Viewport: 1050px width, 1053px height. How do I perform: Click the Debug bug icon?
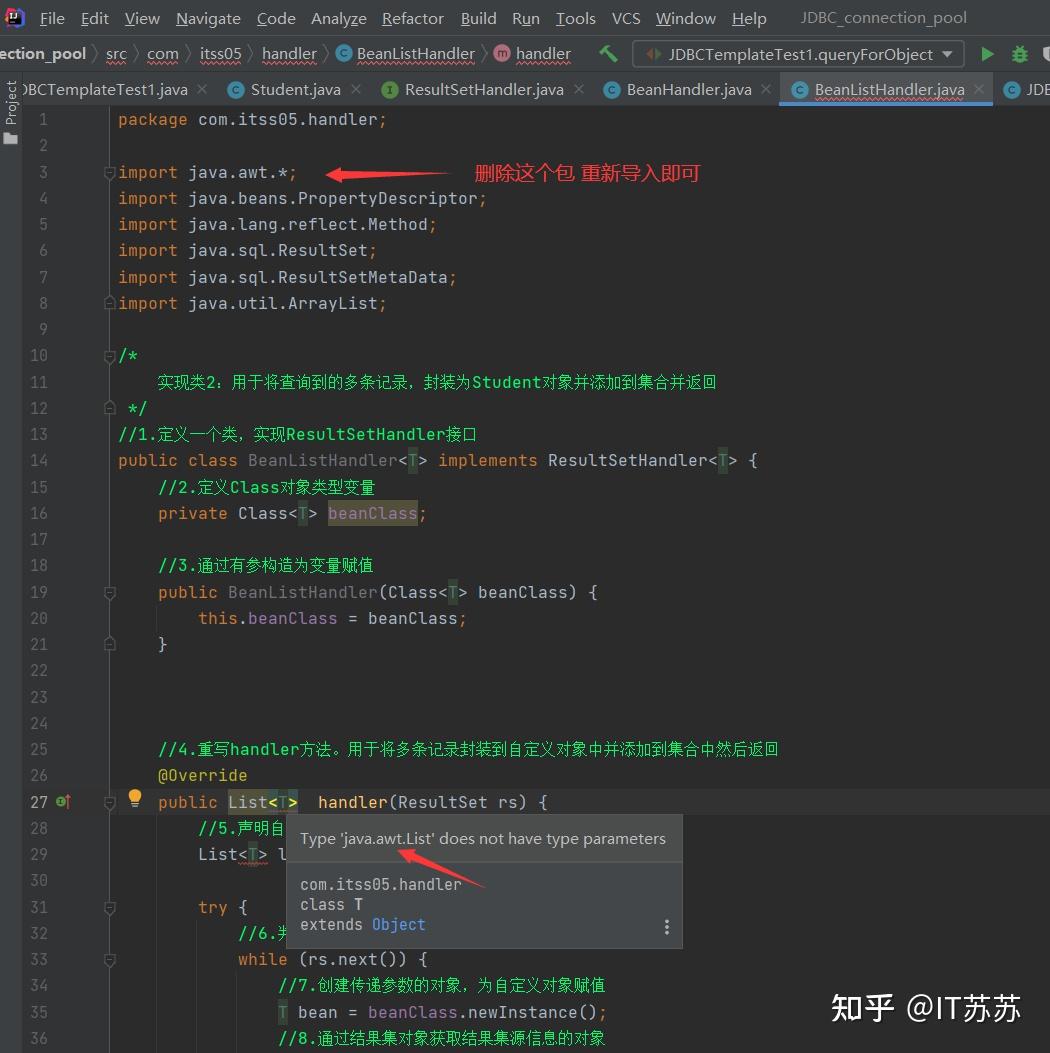1019,54
